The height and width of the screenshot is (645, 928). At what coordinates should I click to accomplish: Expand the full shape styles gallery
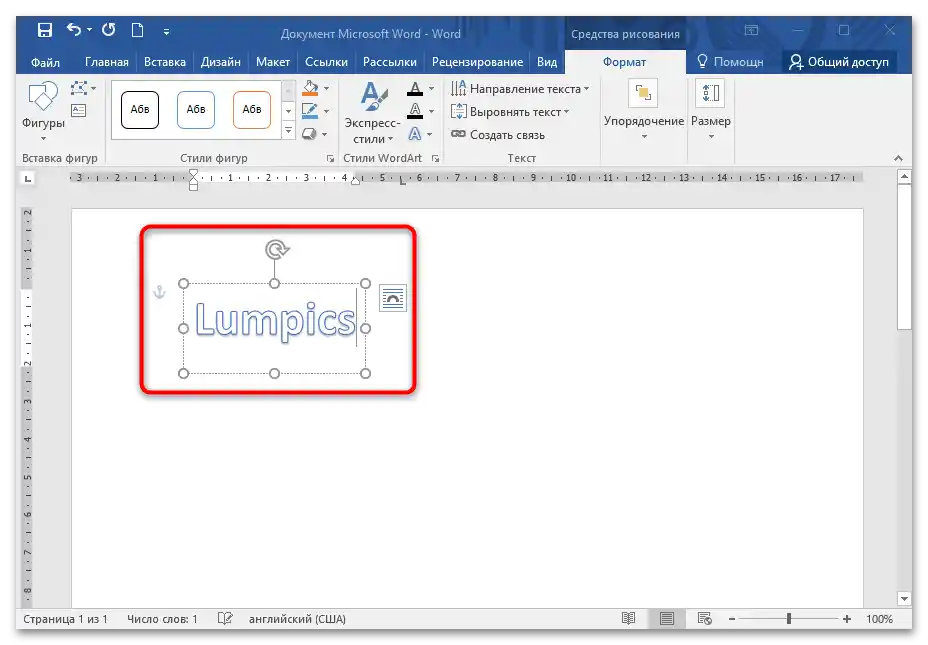(288, 130)
